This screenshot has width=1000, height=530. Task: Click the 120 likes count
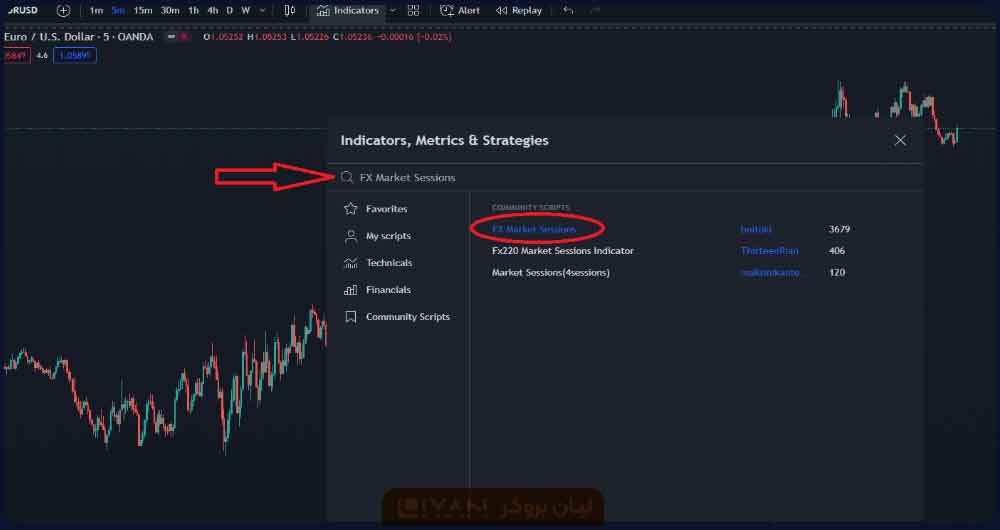click(x=837, y=272)
